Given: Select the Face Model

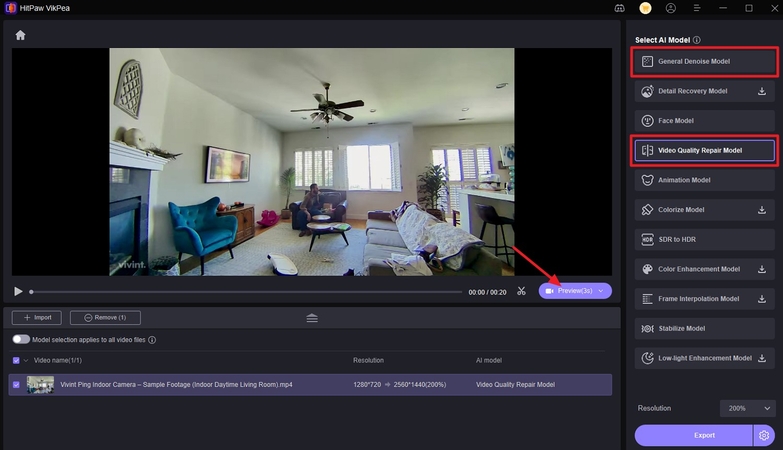Looking at the screenshot, I should click(x=704, y=120).
